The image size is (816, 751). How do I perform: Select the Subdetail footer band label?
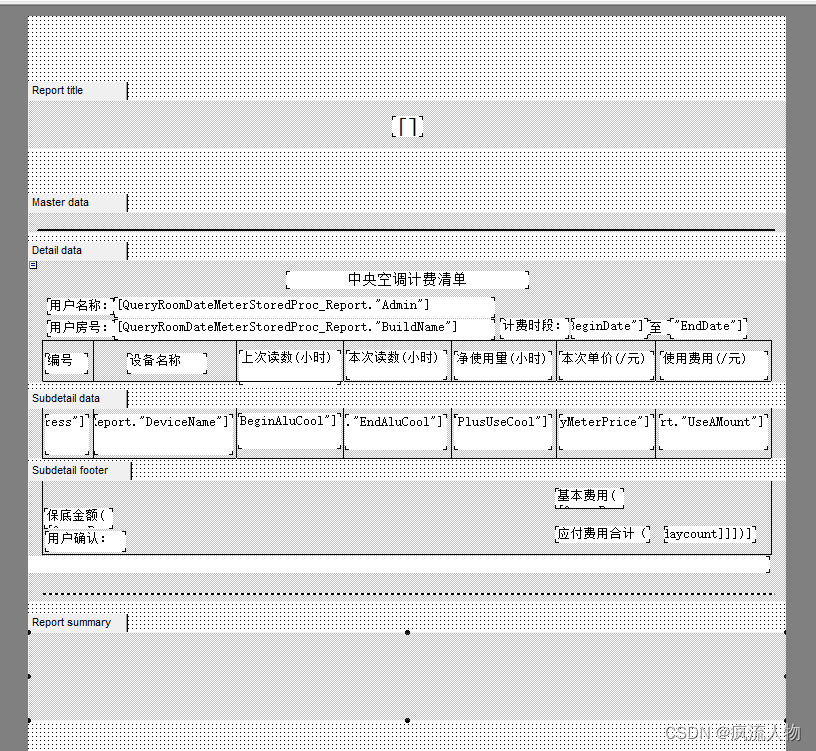click(68, 470)
